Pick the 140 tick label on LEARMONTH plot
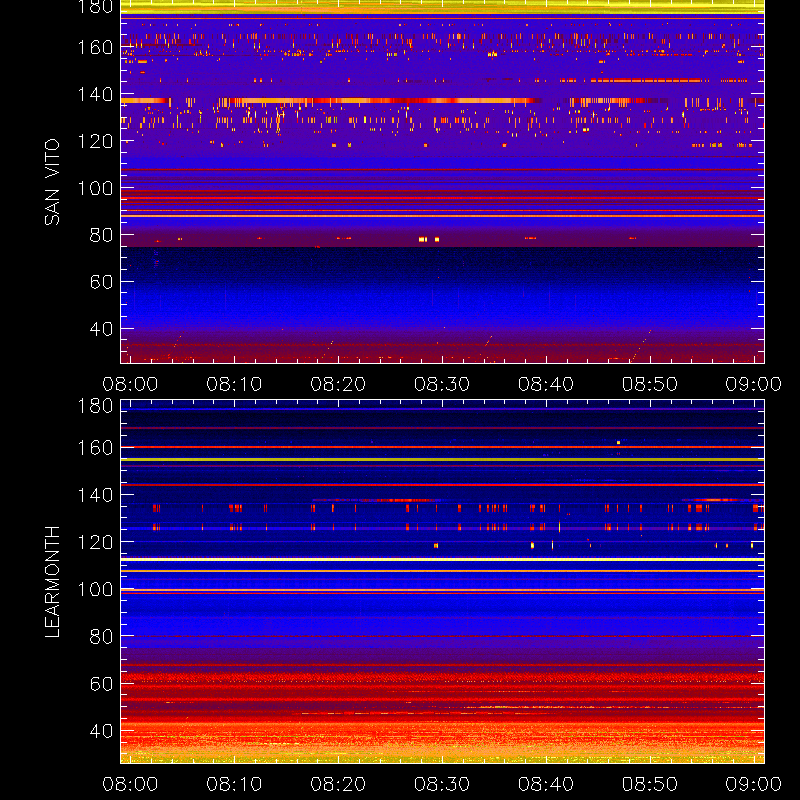This screenshot has height=800, width=800. pyautogui.click(x=95, y=495)
